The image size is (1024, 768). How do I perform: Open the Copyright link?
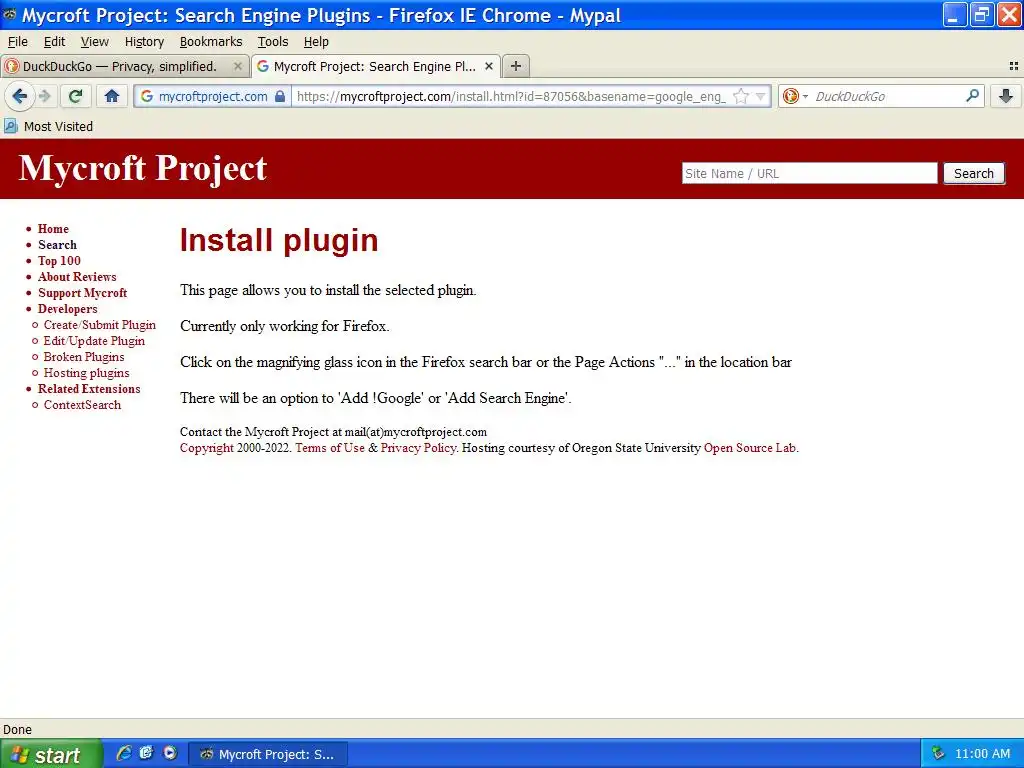pyautogui.click(x=206, y=448)
